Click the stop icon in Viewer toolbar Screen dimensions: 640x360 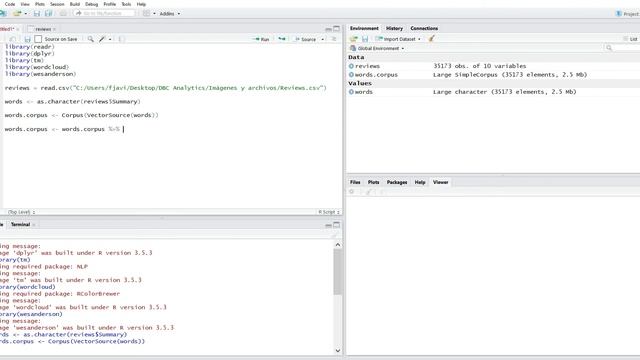[352, 191]
